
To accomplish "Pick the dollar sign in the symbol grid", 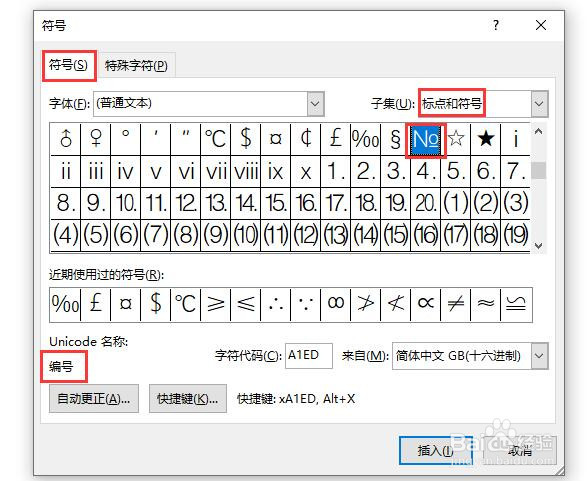I will [246, 139].
